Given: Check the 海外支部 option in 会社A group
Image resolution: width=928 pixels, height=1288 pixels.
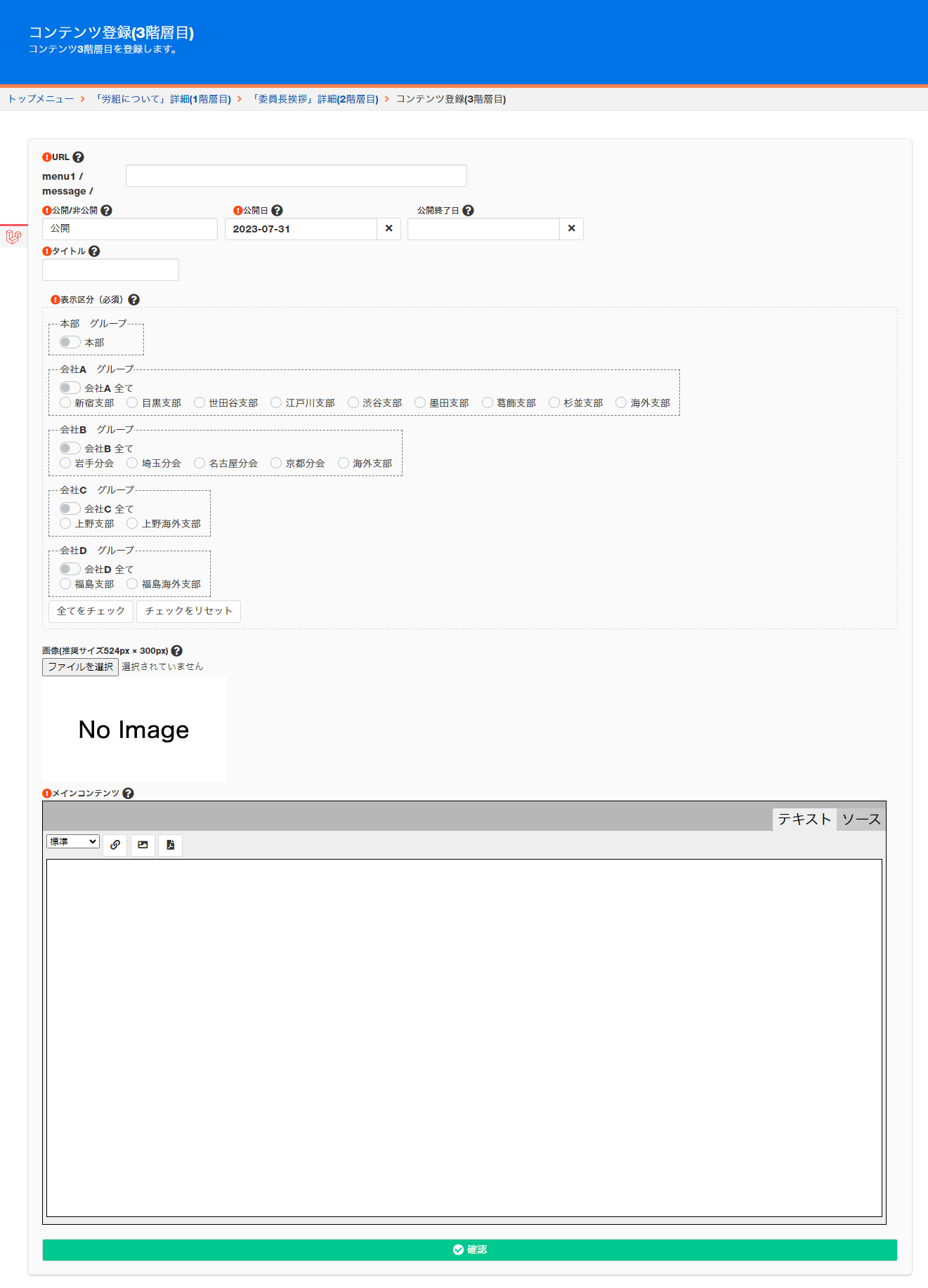Looking at the screenshot, I should point(621,402).
